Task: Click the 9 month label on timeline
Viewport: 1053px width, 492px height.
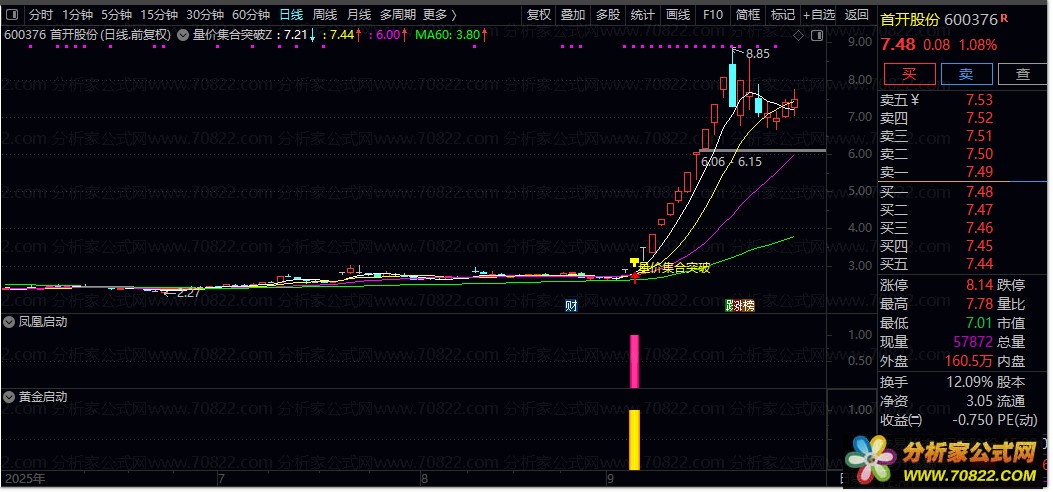Action: [x=610, y=479]
